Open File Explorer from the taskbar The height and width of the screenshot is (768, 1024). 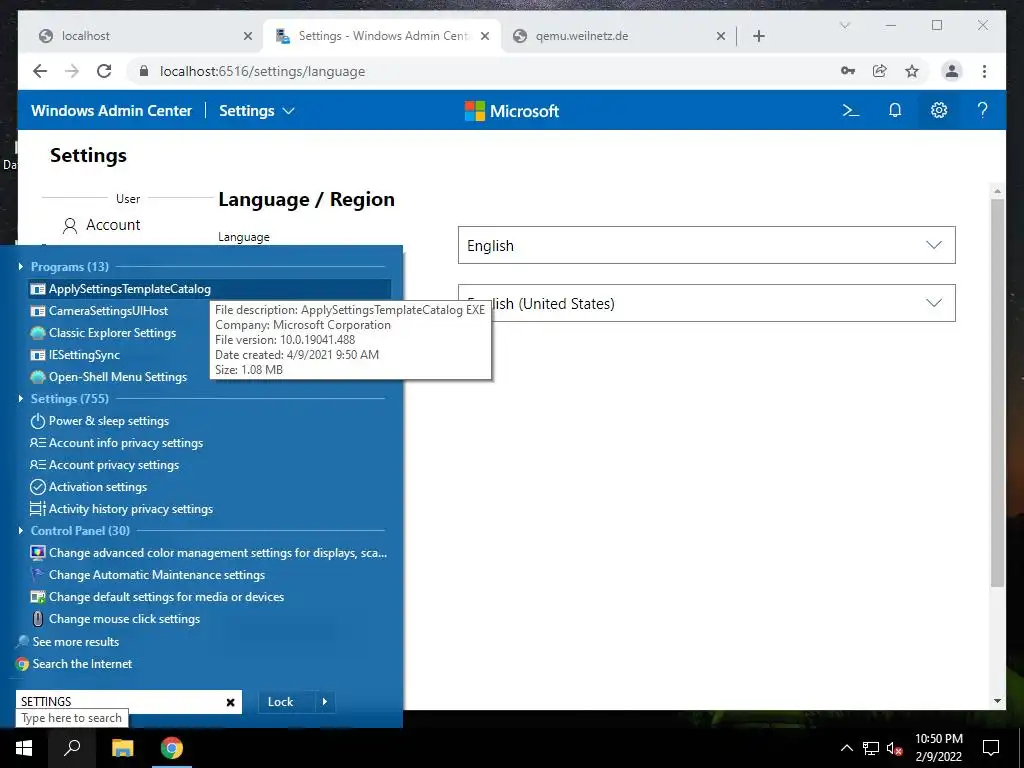tap(122, 748)
